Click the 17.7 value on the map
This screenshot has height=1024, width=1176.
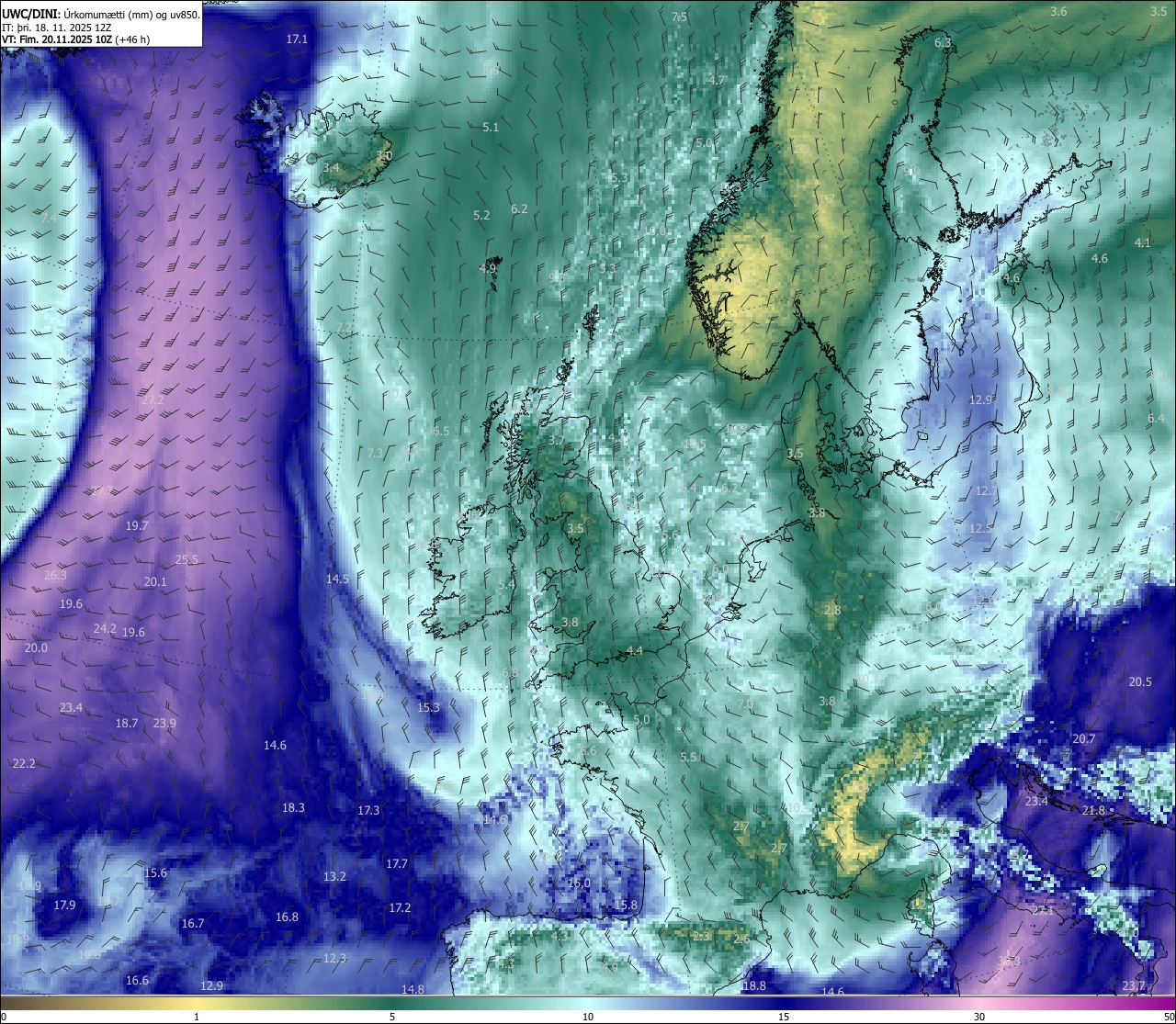coord(397,864)
